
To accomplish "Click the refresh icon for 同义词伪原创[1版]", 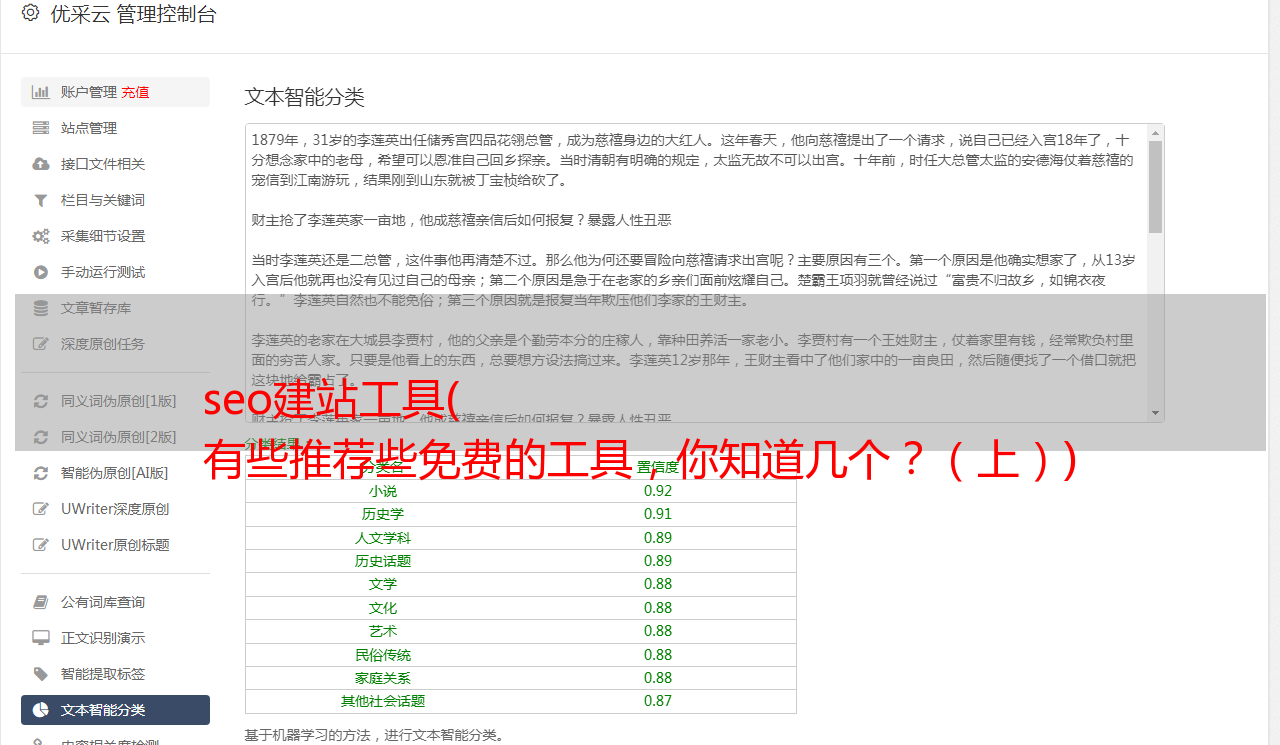I will click(x=41, y=401).
